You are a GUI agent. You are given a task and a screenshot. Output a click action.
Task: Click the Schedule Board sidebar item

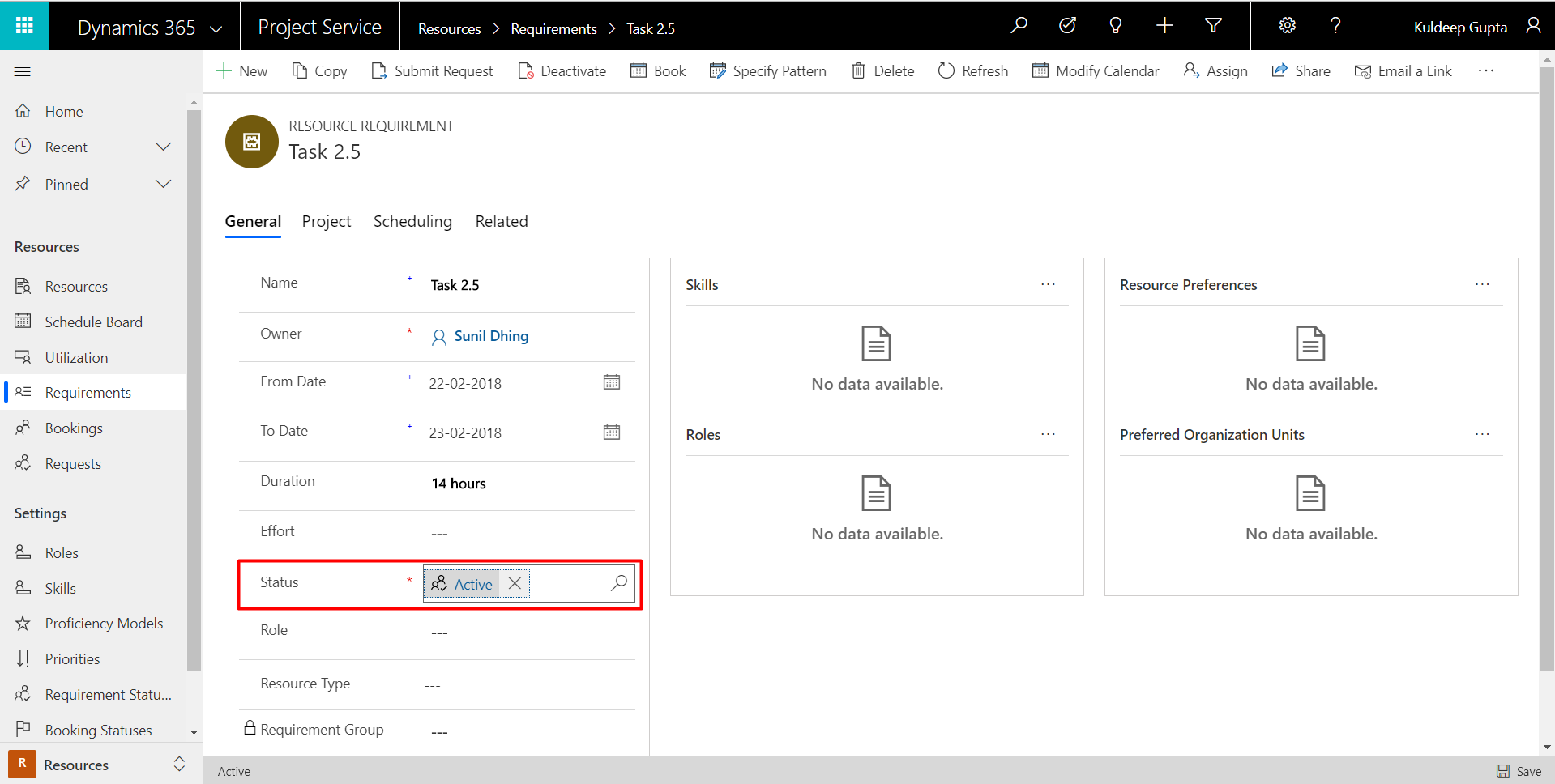coord(93,322)
